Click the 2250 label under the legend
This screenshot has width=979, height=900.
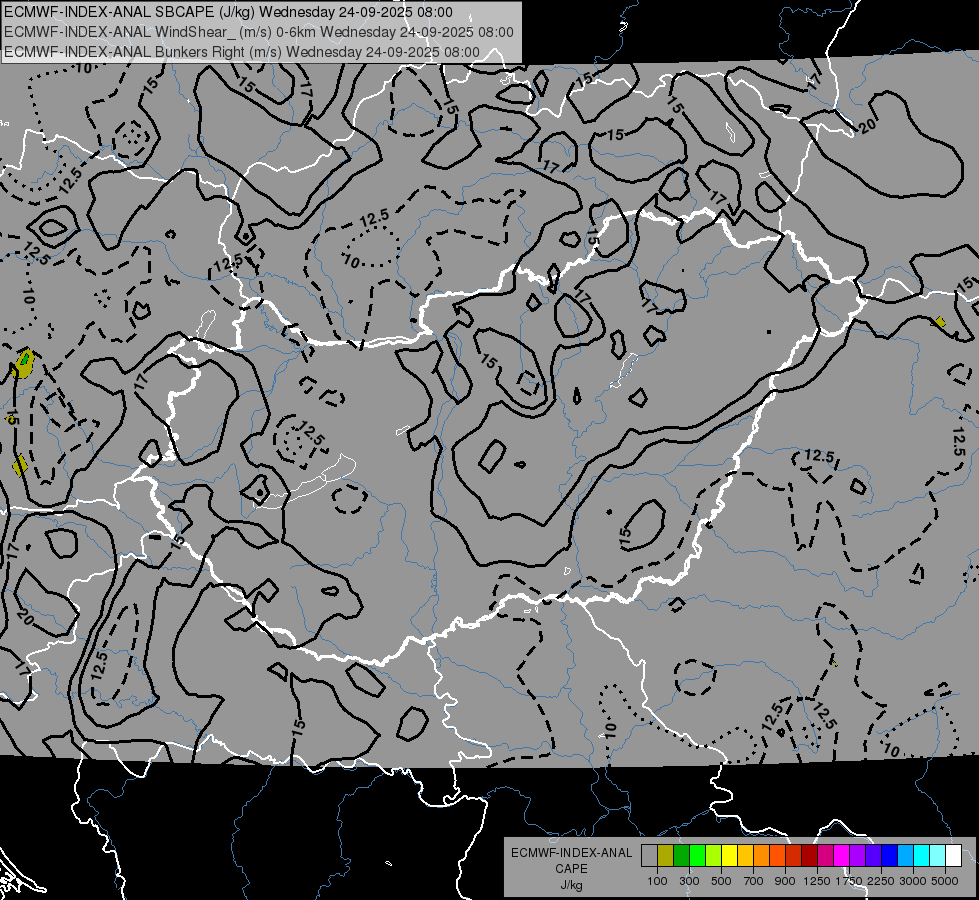pos(882,881)
